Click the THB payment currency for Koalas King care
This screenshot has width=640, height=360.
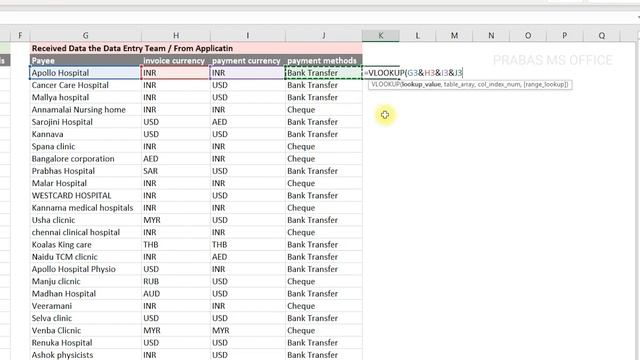247,244
